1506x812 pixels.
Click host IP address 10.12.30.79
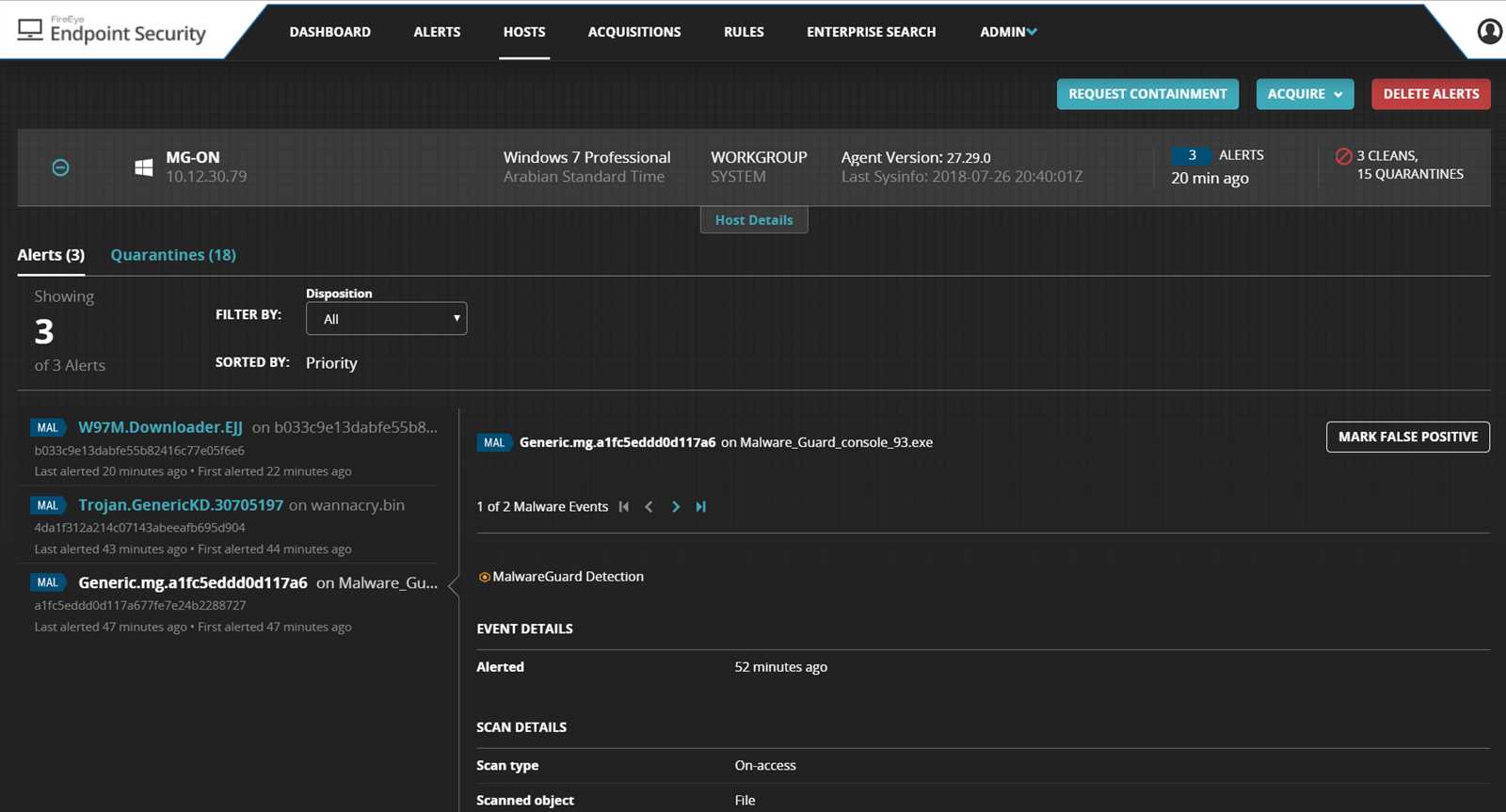tap(206, 177)
